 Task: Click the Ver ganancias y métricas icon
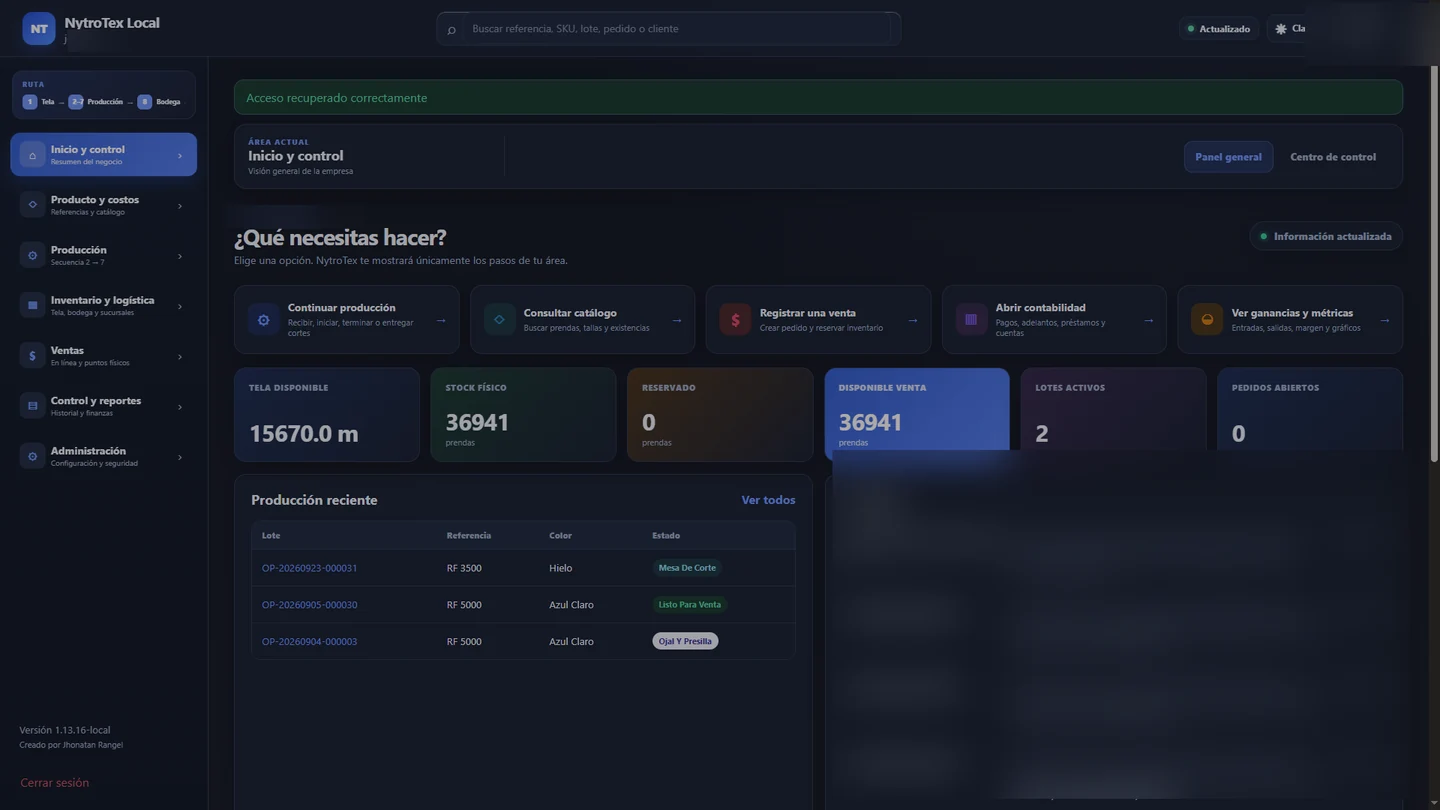point(1207,320)
